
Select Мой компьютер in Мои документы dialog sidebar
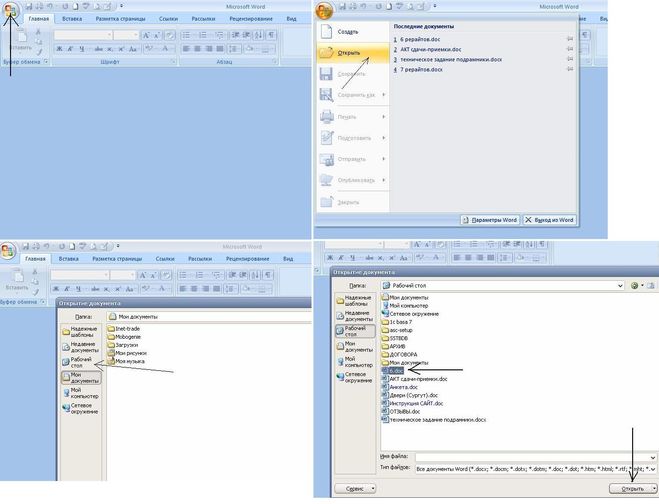pos(81,393)
